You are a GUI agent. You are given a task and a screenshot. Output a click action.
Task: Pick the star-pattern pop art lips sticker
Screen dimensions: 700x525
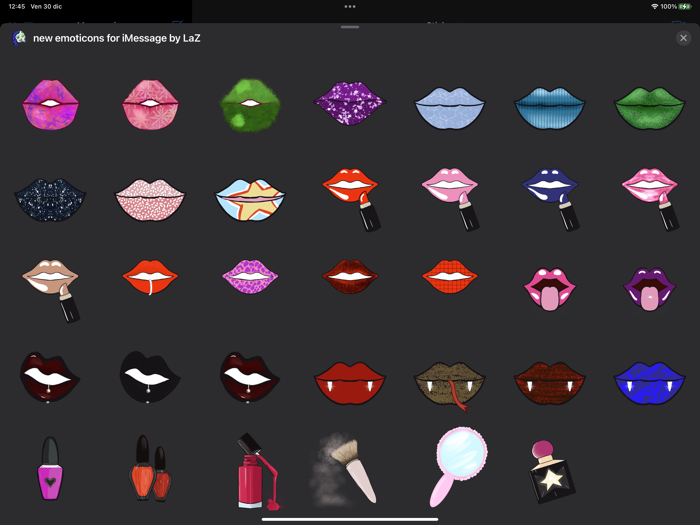[250, 200]
